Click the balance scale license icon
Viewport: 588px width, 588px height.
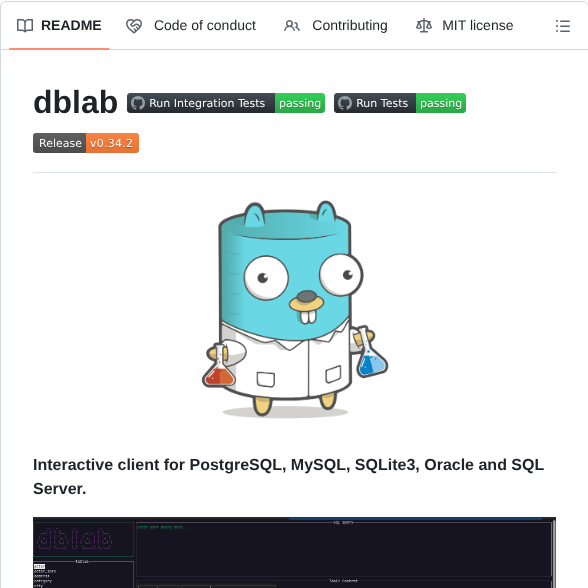(x=424, y=26)
